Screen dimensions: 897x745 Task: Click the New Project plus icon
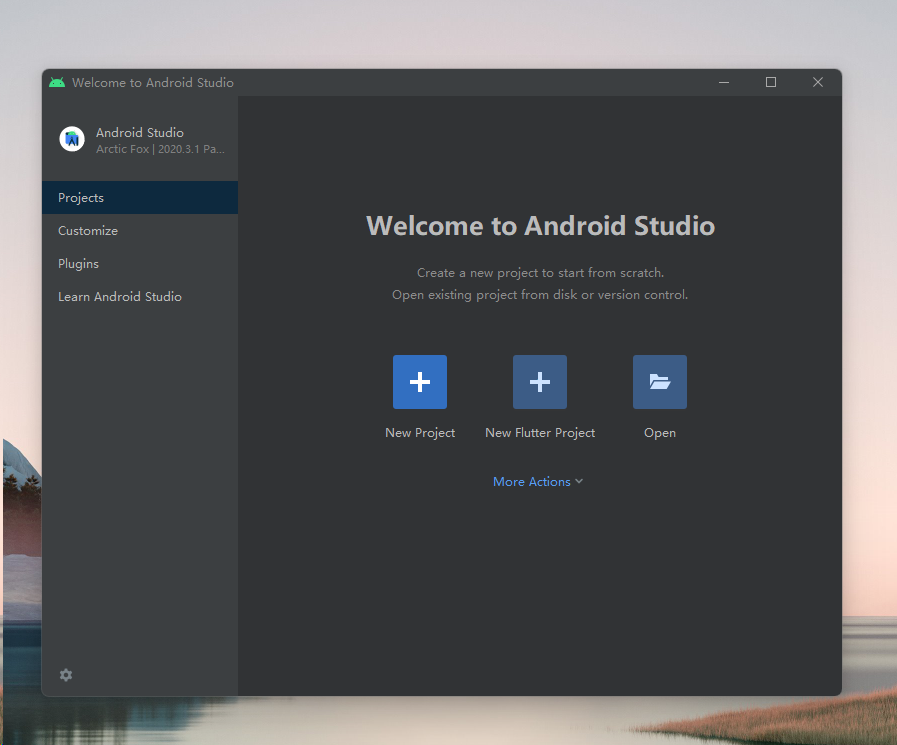coord(419,382)
